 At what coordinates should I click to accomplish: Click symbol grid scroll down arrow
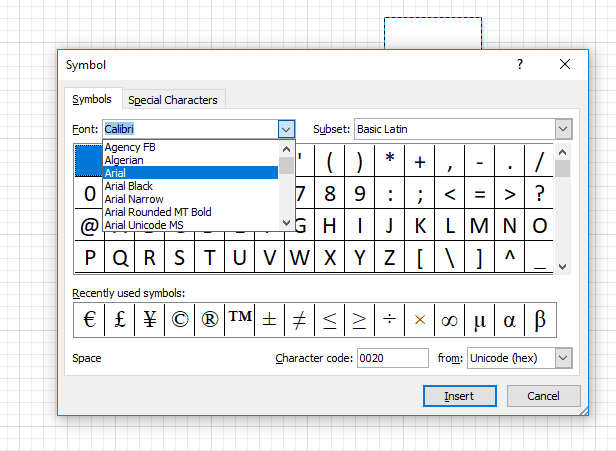pos(563,267)
